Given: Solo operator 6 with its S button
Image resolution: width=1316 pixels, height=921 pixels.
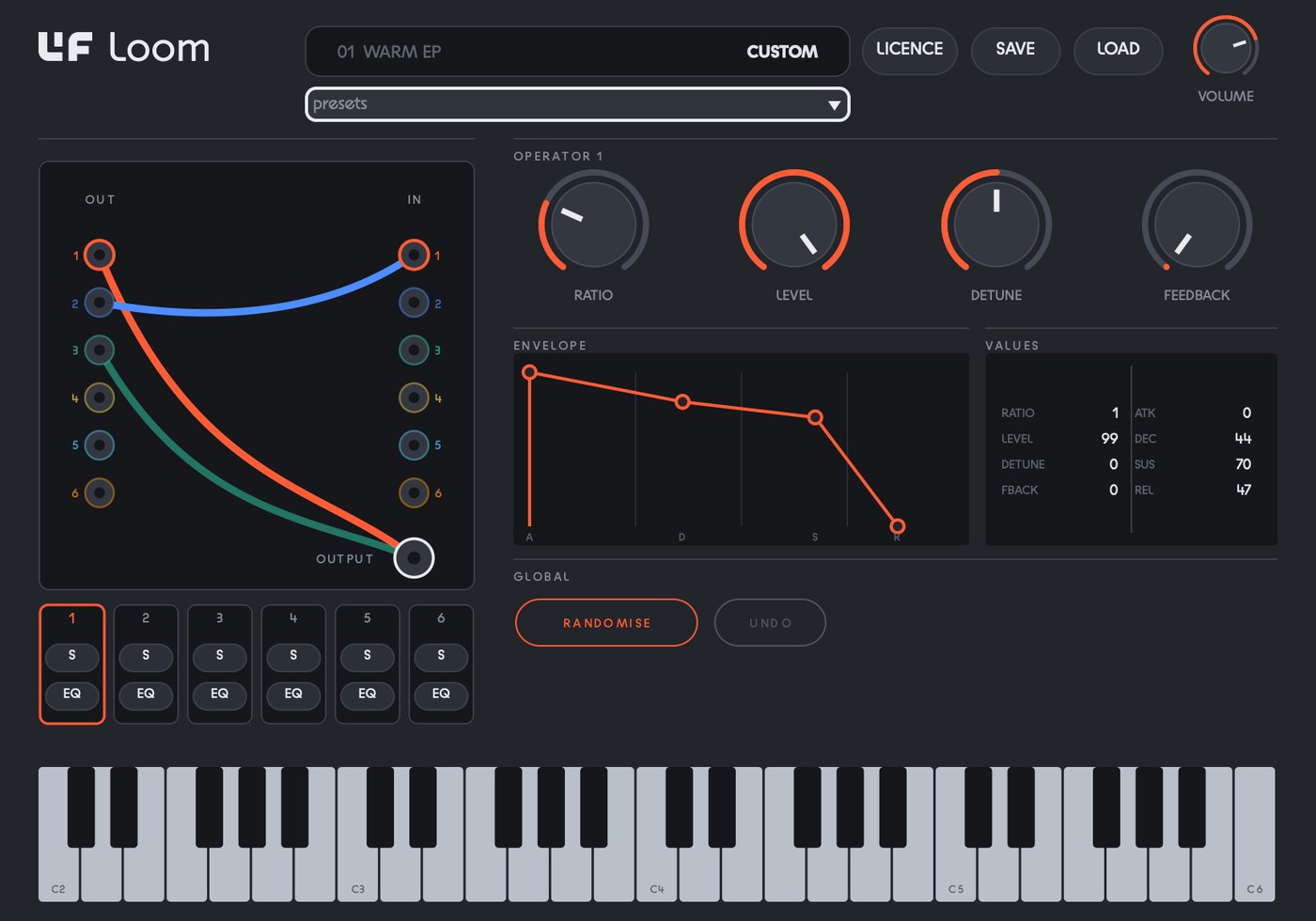Looking at the screenshot, I should [441, 656].
